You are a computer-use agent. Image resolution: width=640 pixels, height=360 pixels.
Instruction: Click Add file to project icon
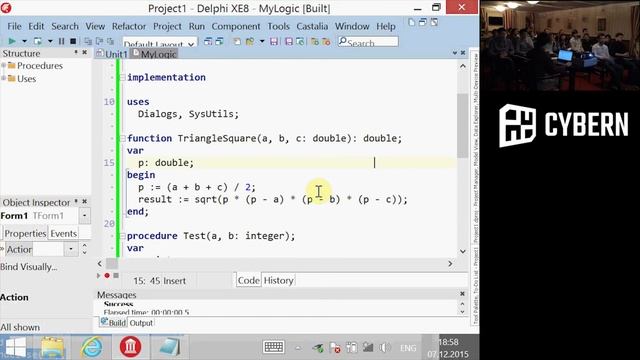tap(315, 41)
